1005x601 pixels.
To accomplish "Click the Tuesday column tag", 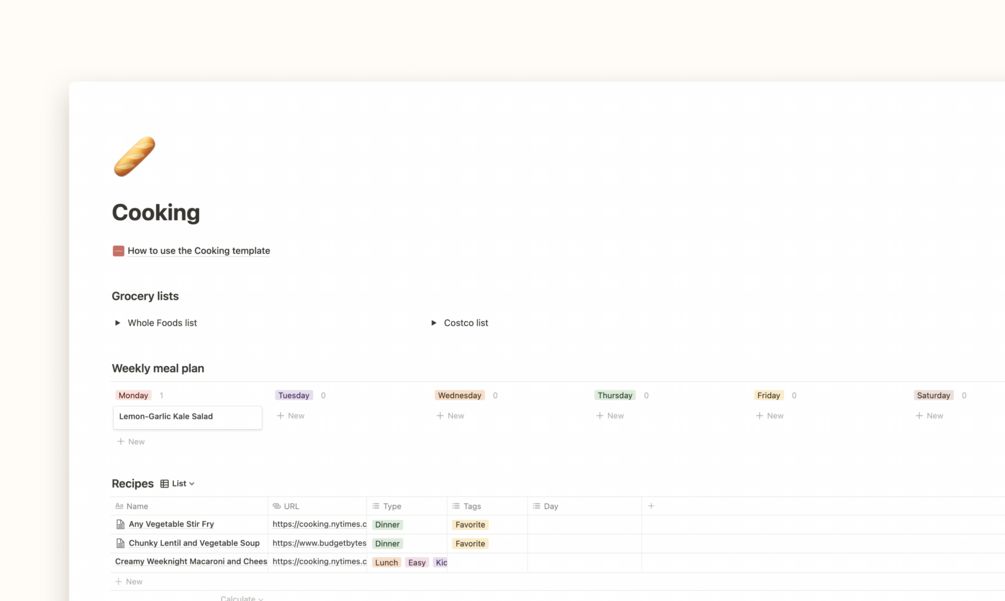I will click(x=294, y=395).
